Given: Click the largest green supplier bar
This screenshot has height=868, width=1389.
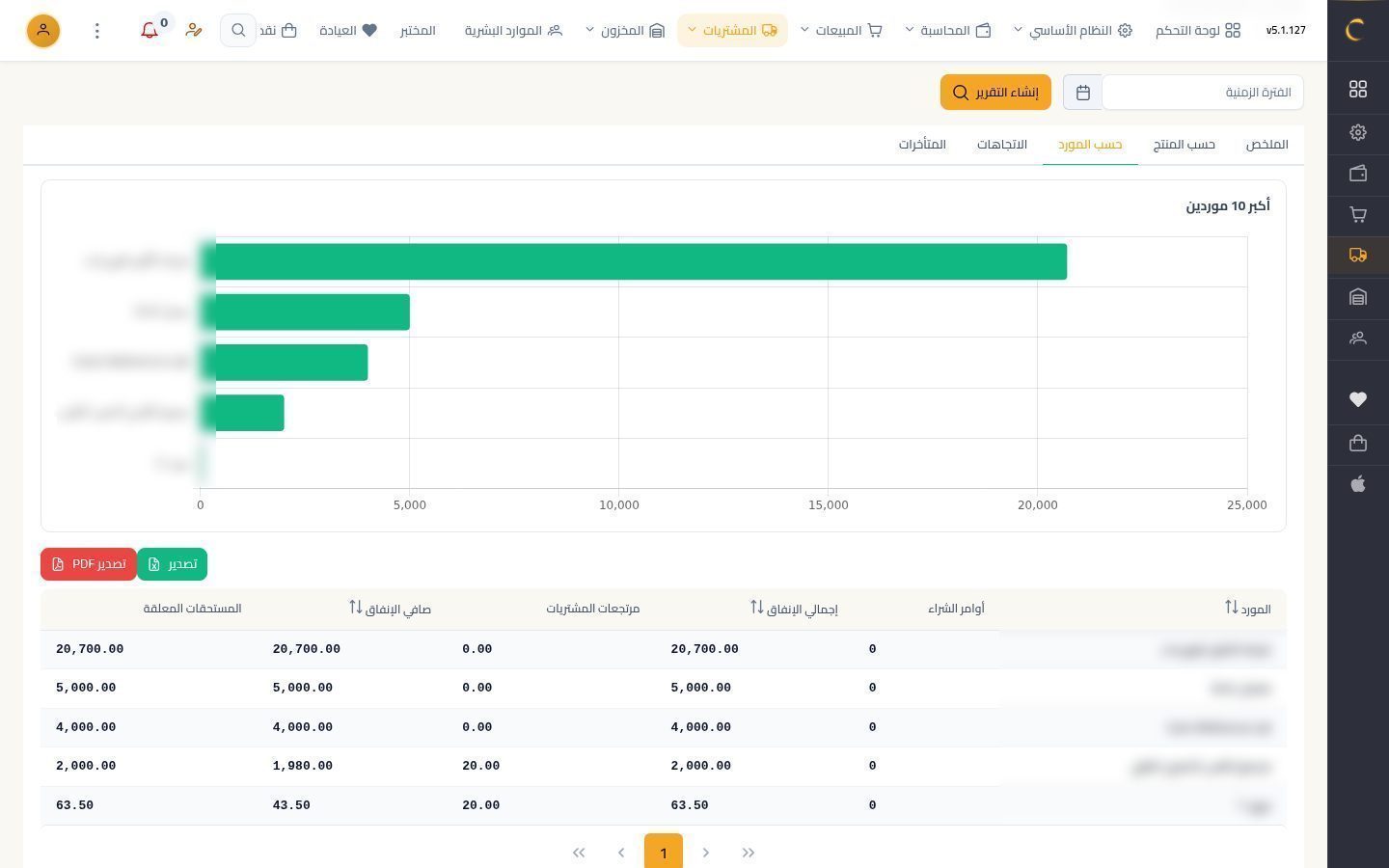Looking at the screenshot, I should [634, 262].
